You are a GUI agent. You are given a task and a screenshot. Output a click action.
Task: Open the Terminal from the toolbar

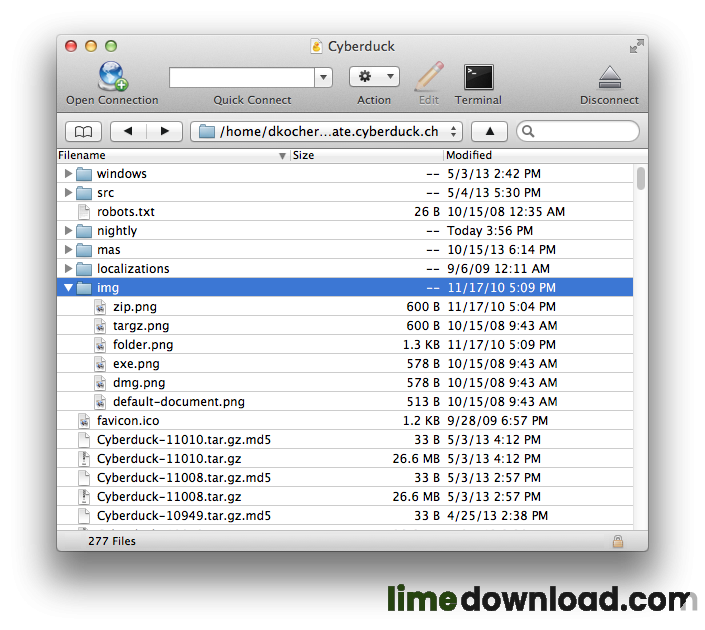tap(478, 77)
